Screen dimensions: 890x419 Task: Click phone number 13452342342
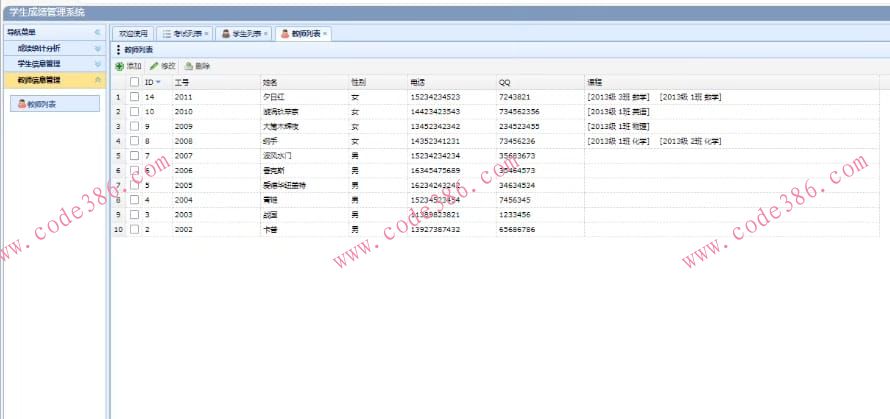click(435, 127)
